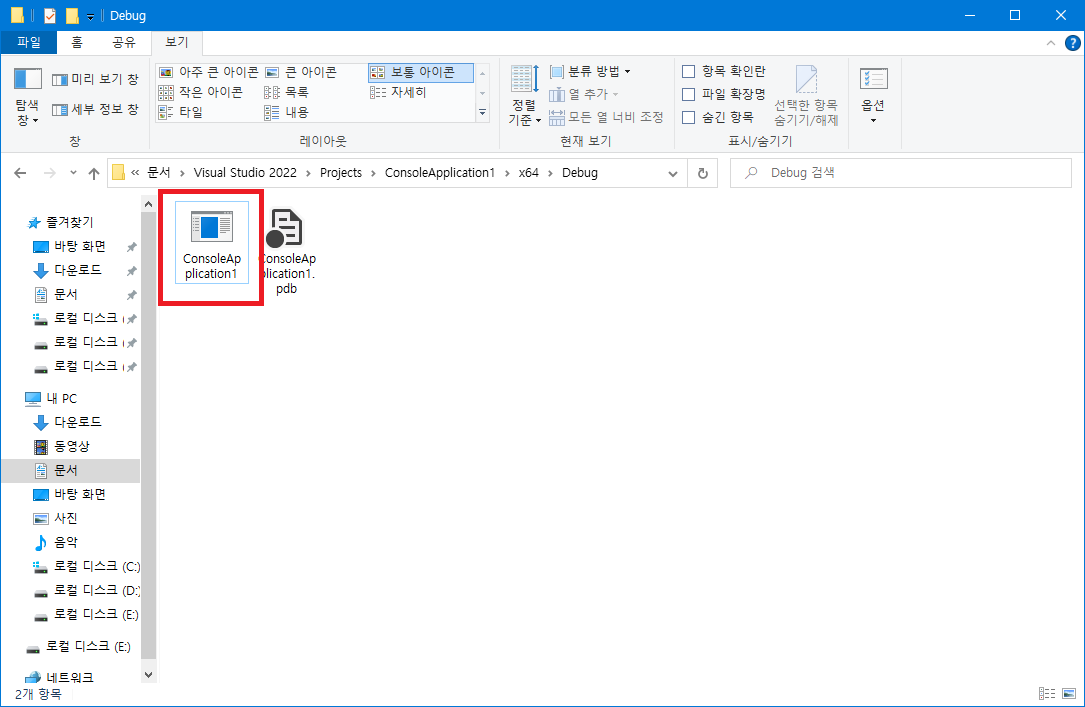Click x64 in the address breadcrumb

(x=529, y=173)
